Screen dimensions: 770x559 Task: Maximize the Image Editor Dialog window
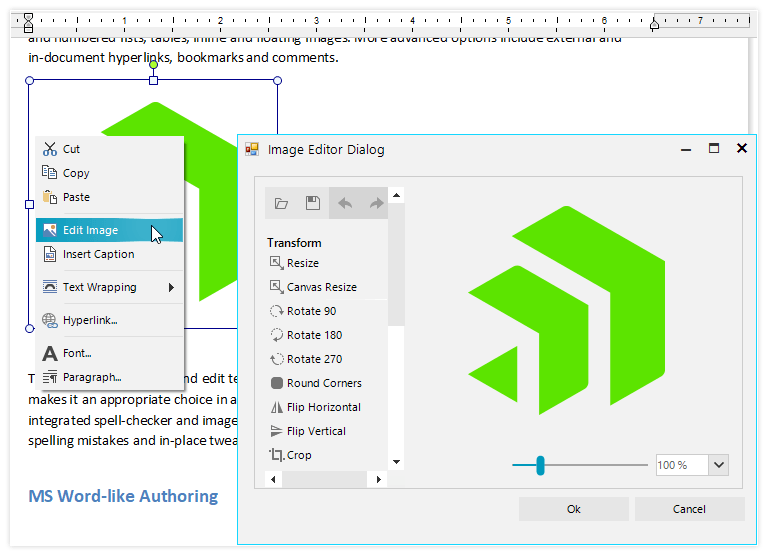coord(714,148)
